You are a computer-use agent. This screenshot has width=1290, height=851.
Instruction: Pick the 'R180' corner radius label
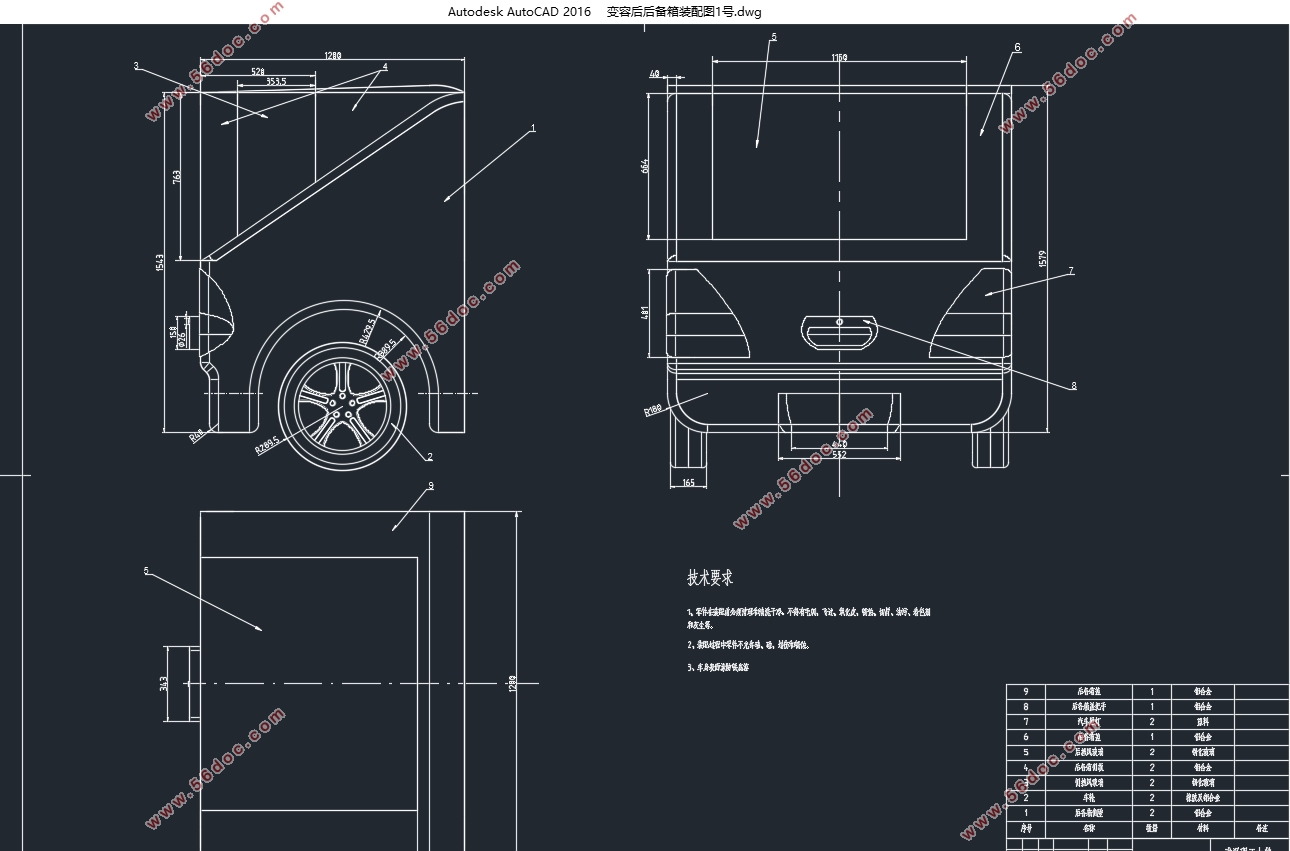click(x=655, y=410)
